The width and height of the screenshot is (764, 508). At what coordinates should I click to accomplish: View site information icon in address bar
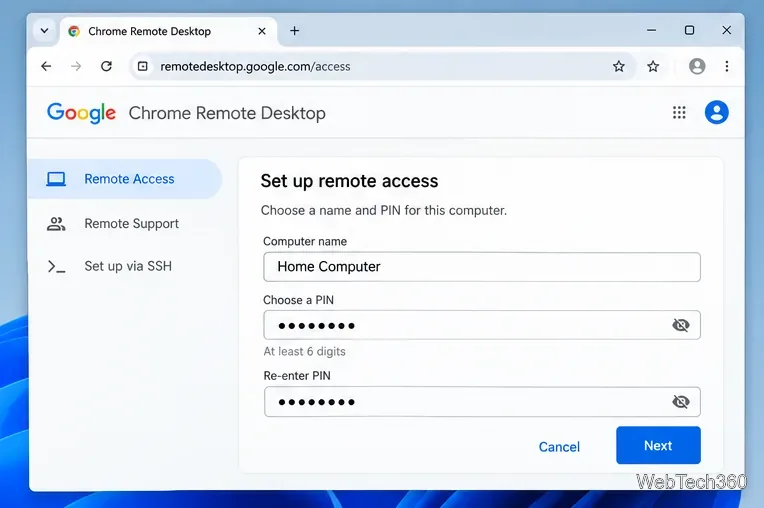pos(143,66)
